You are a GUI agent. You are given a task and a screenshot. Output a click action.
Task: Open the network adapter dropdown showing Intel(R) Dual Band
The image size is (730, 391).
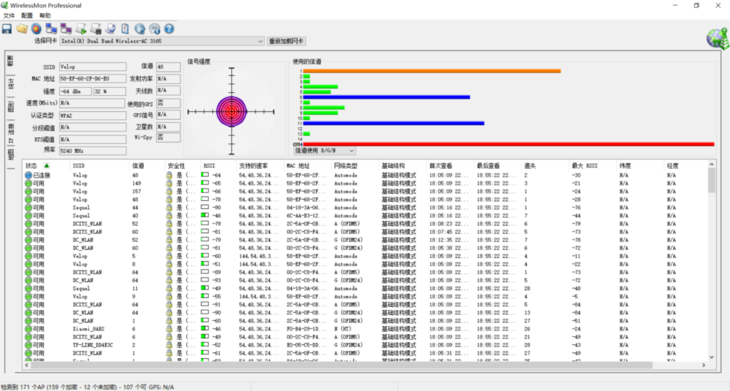coord(162,41)
